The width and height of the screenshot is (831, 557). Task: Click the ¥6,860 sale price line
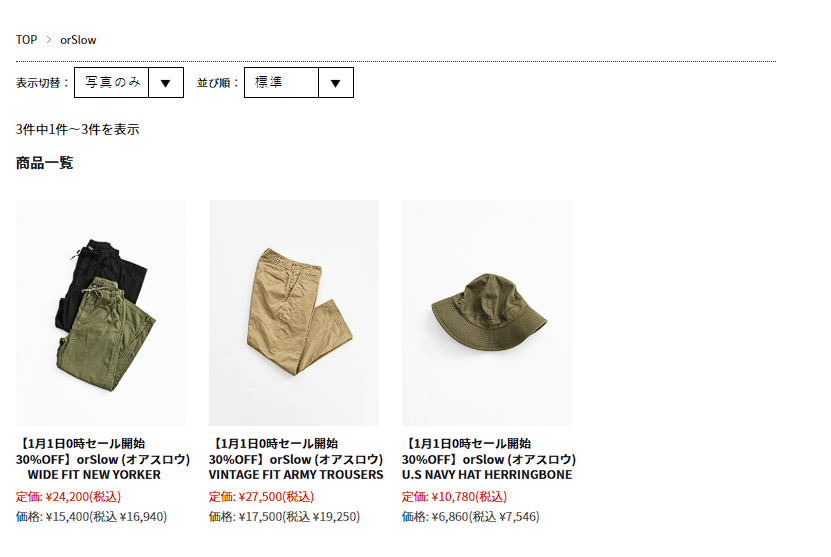[471, 517]
